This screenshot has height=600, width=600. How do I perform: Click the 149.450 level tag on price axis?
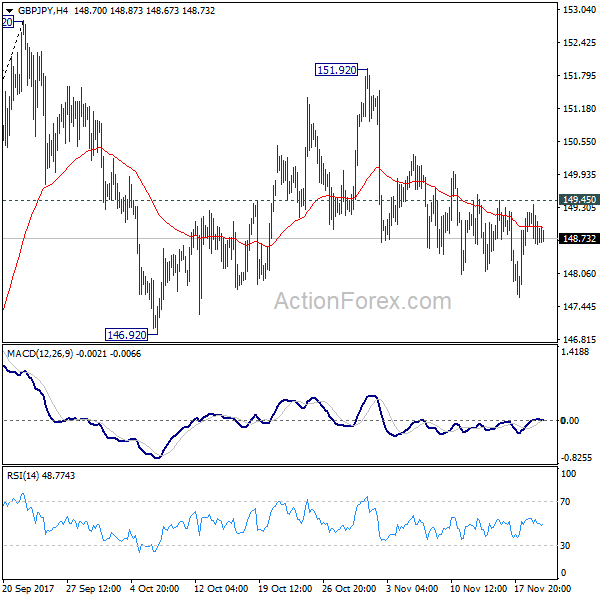click(579, 199)
